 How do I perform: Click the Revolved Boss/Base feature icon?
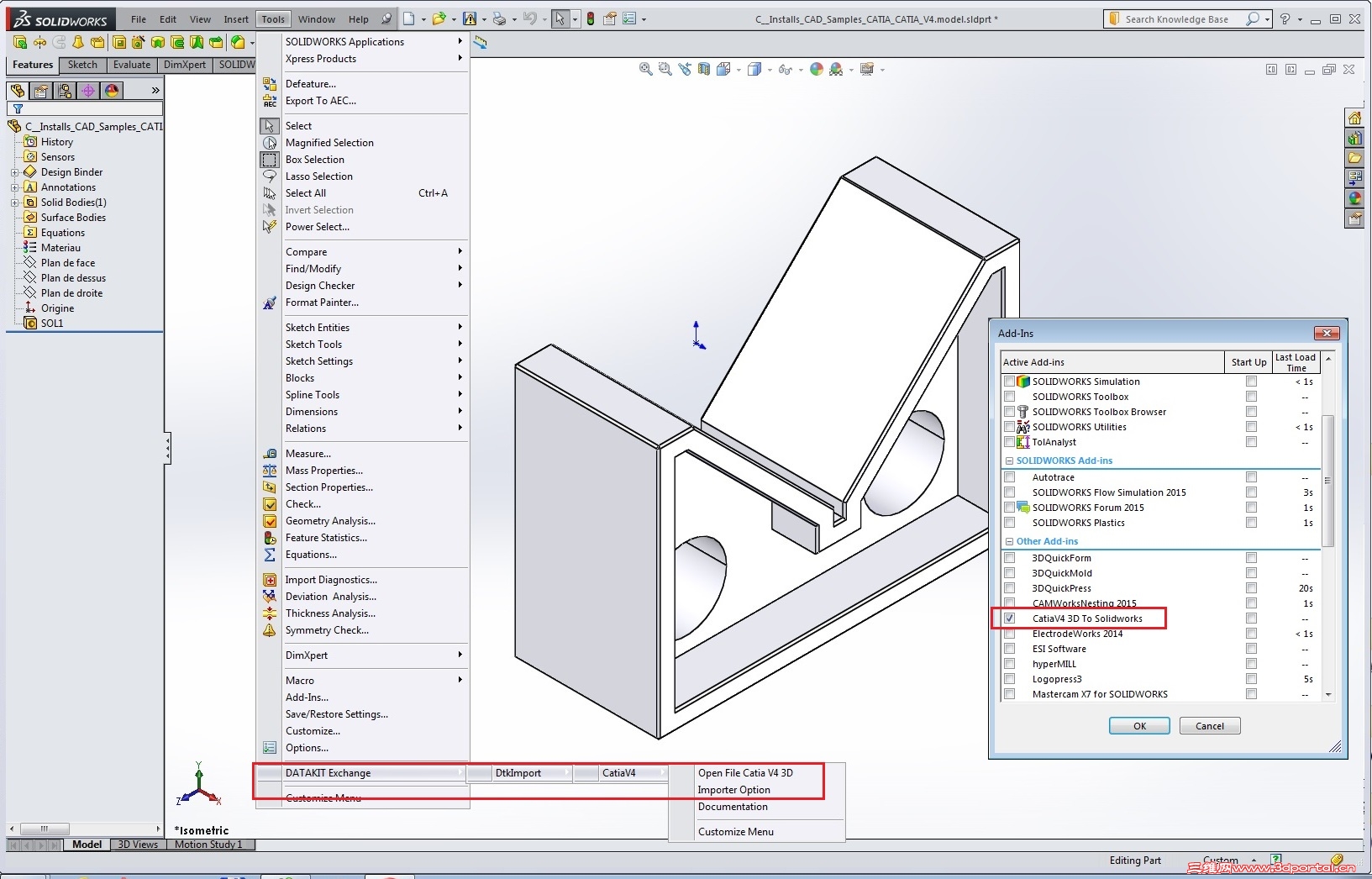click(x=39, y=42)
